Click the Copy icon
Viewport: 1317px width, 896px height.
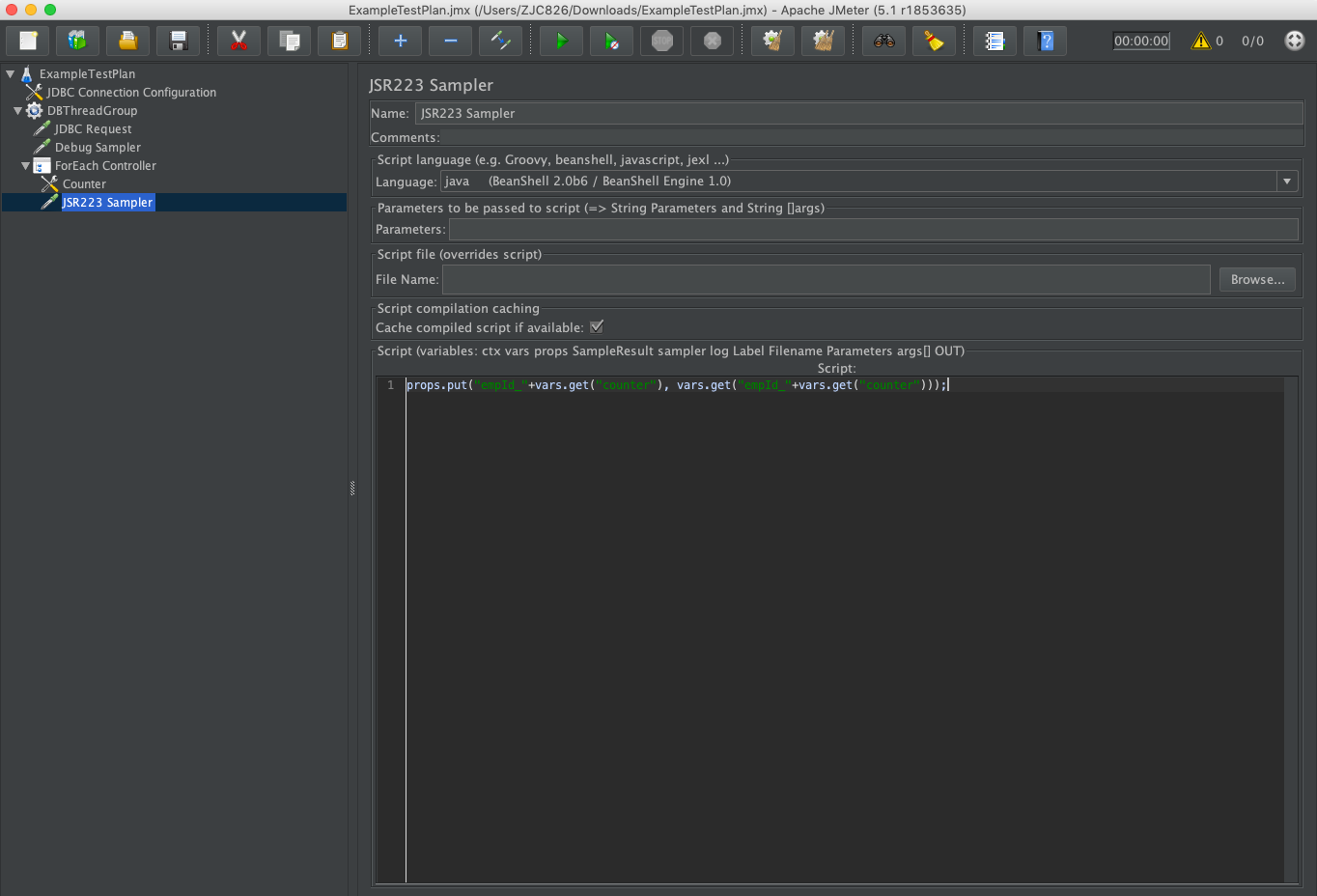(x=290, y=41)
